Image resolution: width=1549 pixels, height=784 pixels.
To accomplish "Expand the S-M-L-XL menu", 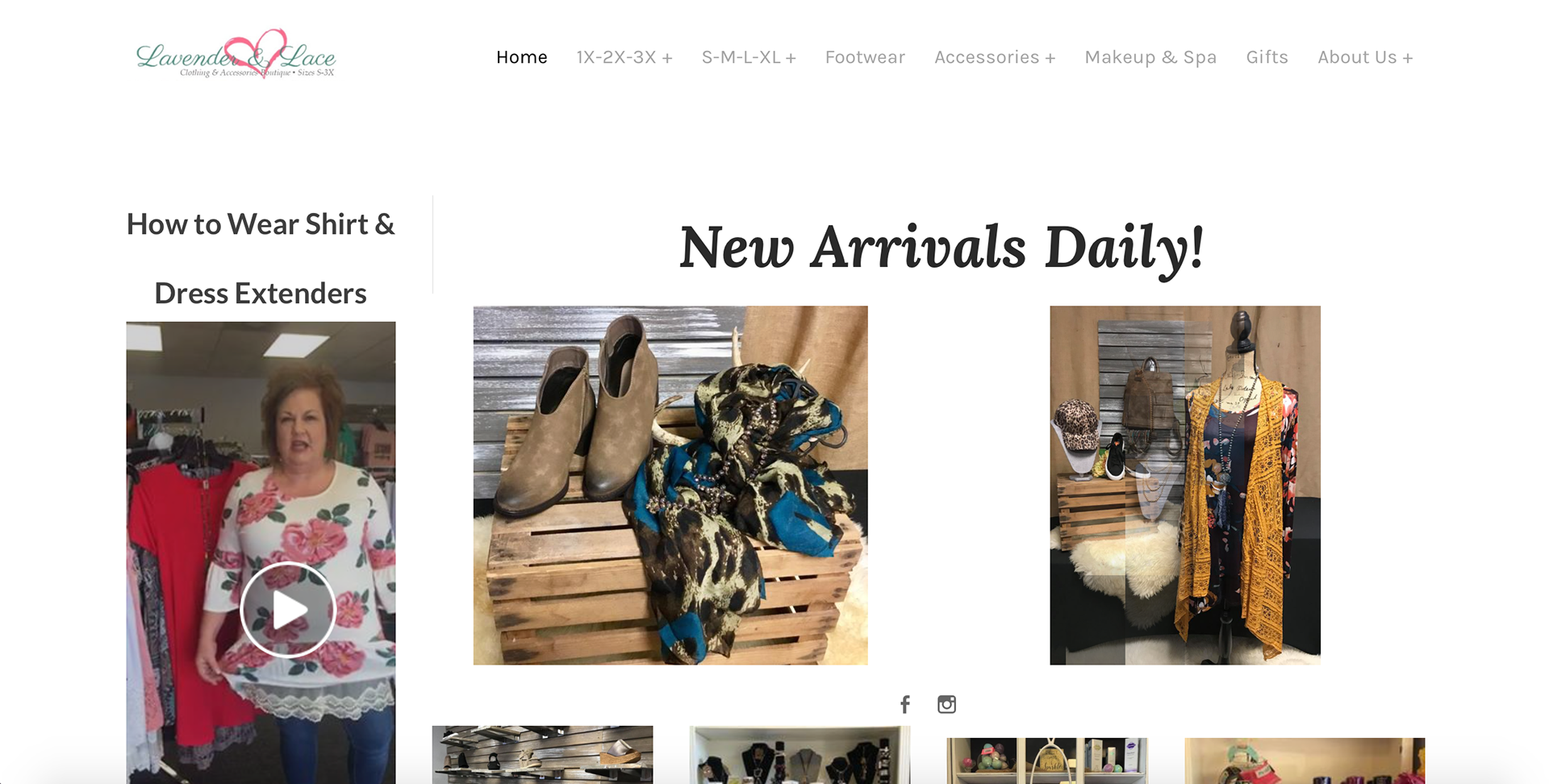I will point(749,57).
